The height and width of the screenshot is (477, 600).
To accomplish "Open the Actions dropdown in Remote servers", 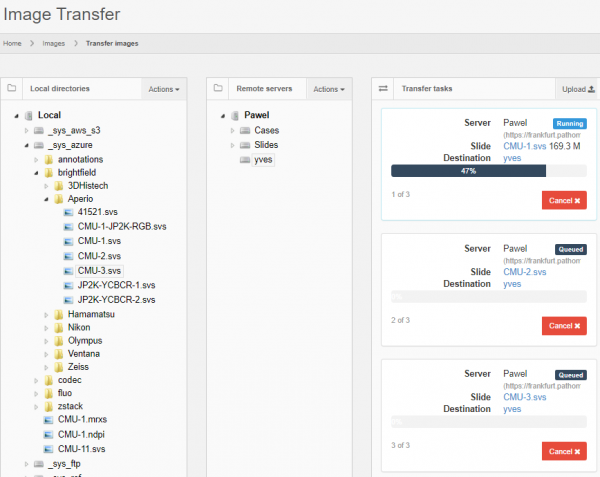I will pos(329,89).
